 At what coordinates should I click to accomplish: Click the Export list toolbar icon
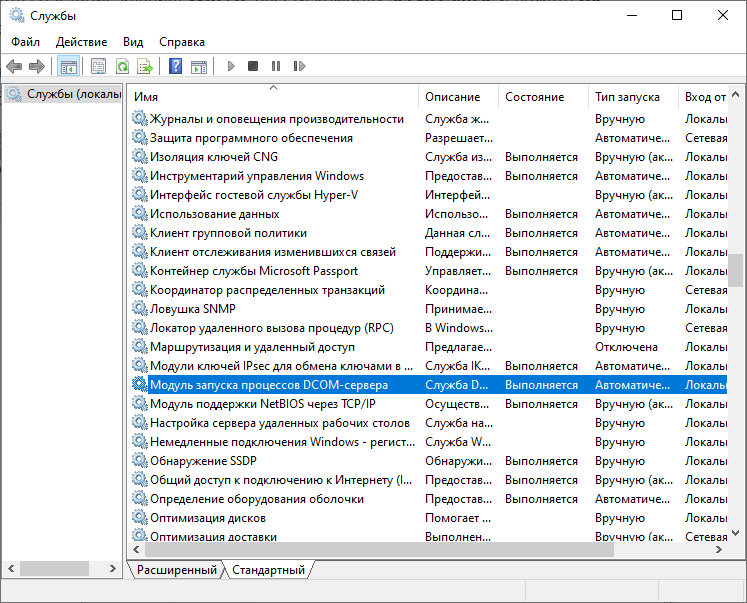click(x=145, y=66)
